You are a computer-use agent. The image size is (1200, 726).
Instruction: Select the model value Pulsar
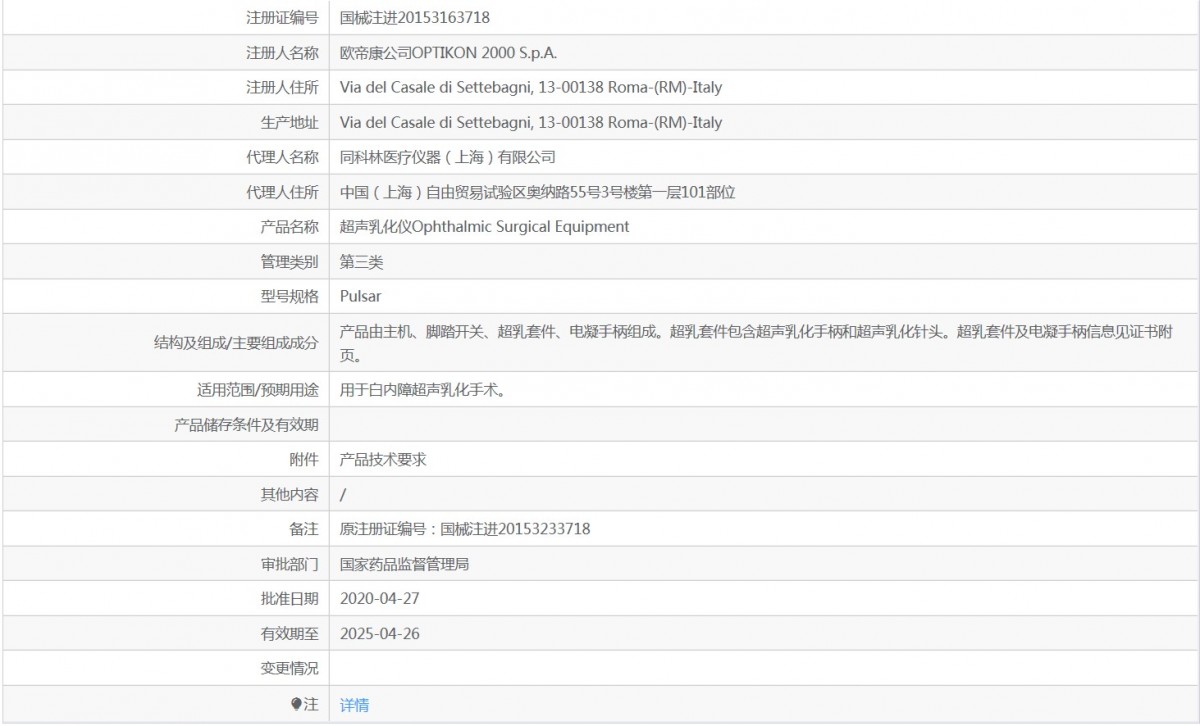click(x=360, y=296)
